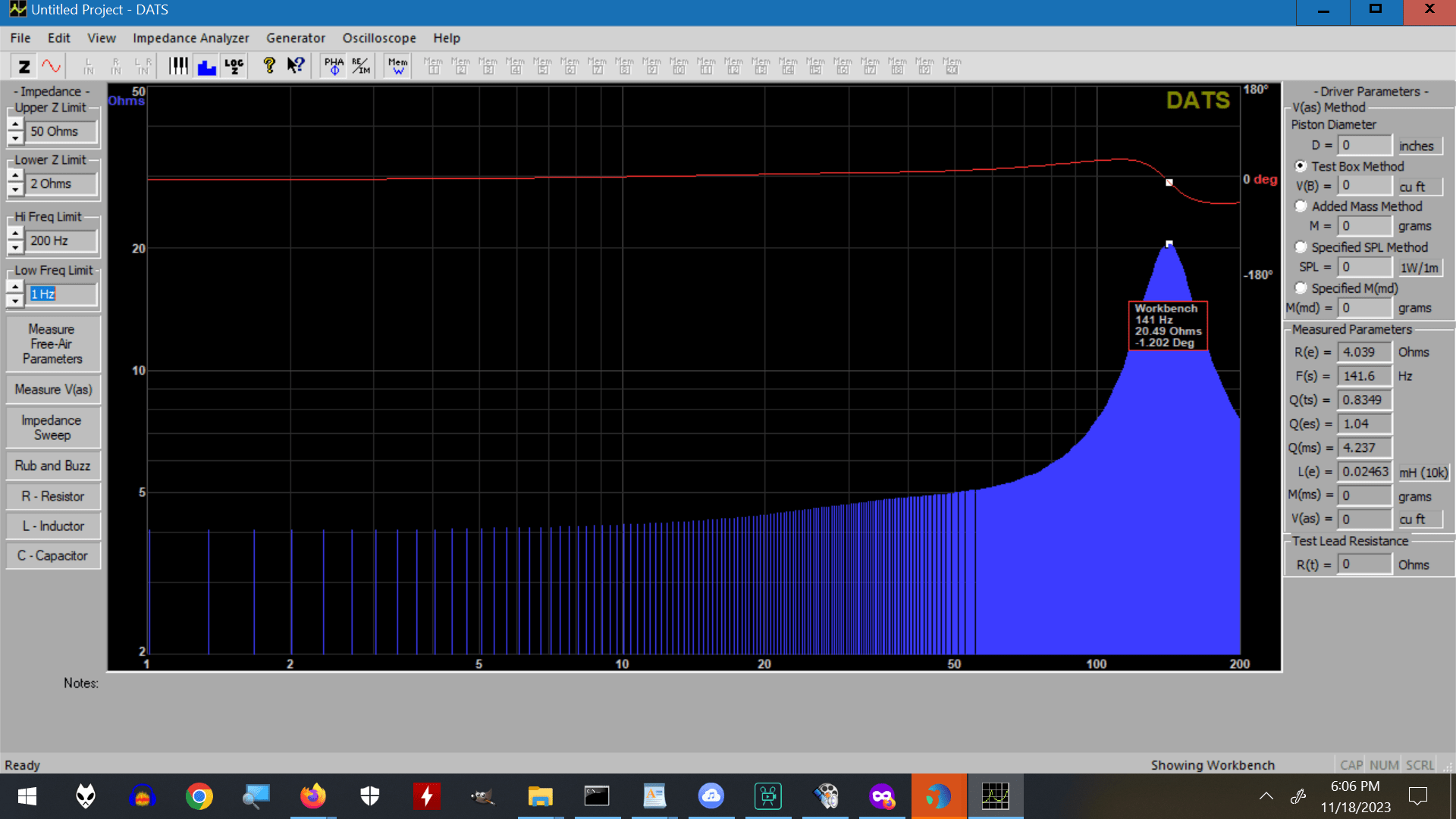Screen dimensions: 1456x819
Task: Decrease the Upper Z Limit with down arrow
Action: click(x=15, y=138)
